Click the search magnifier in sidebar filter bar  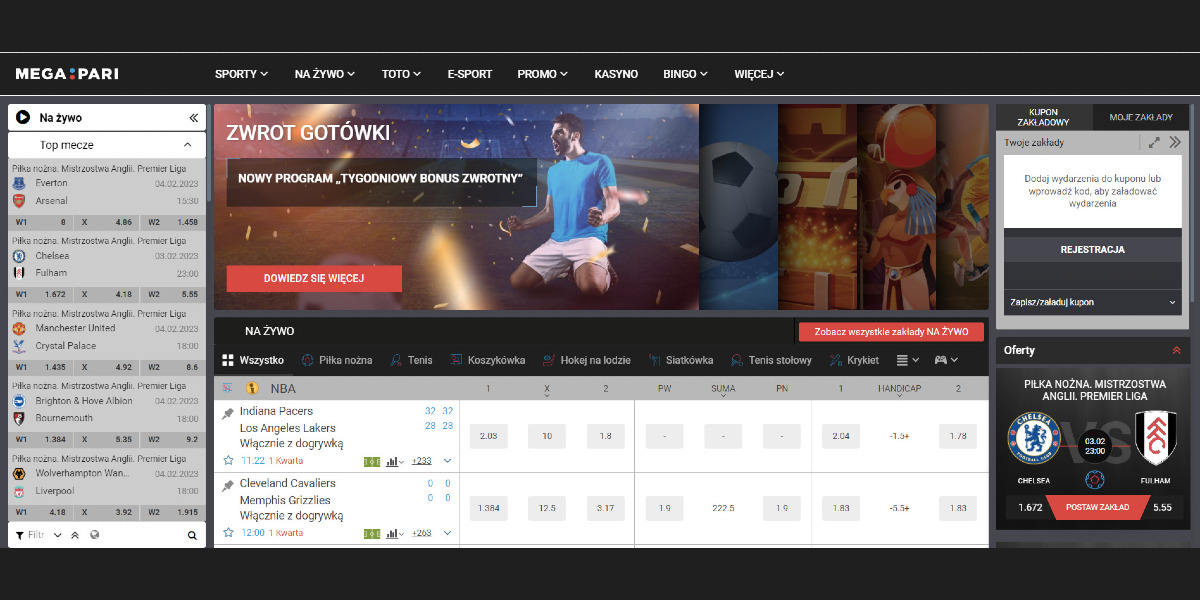pos(192,536)
